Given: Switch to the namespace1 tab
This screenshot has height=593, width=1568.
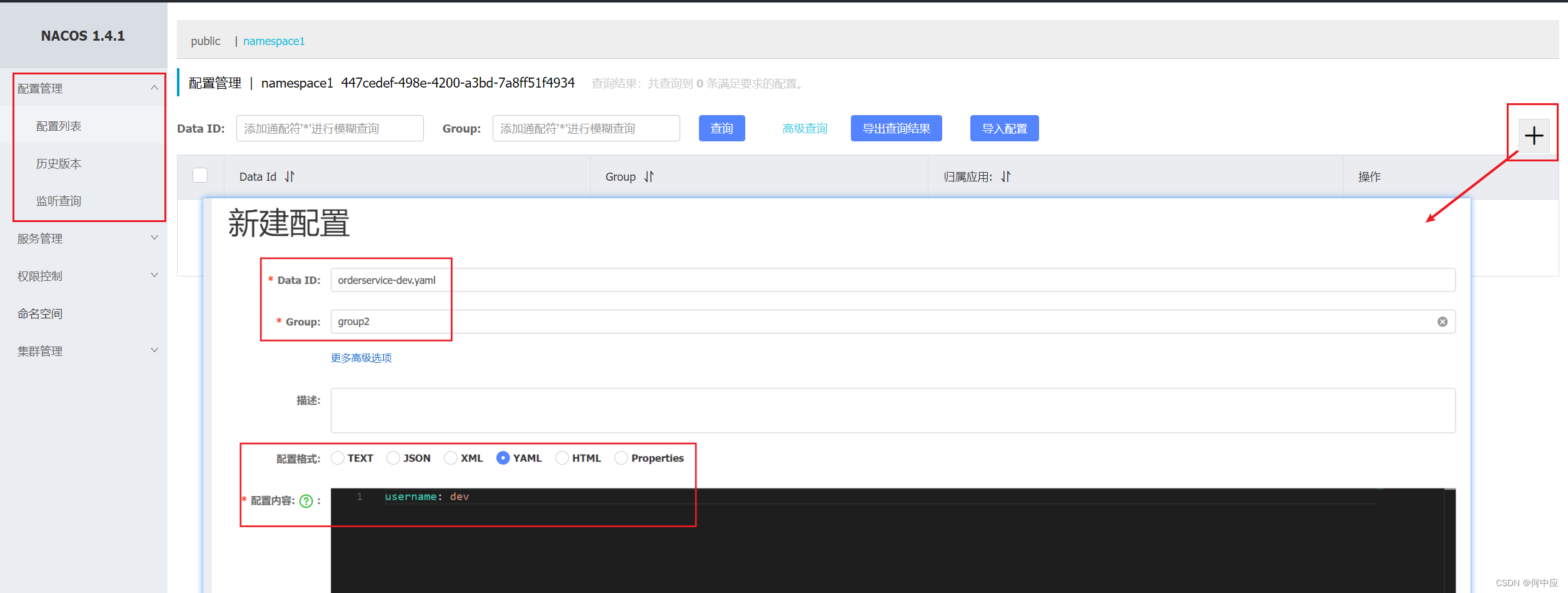Looking at the screenshot, I should [274, 41].
